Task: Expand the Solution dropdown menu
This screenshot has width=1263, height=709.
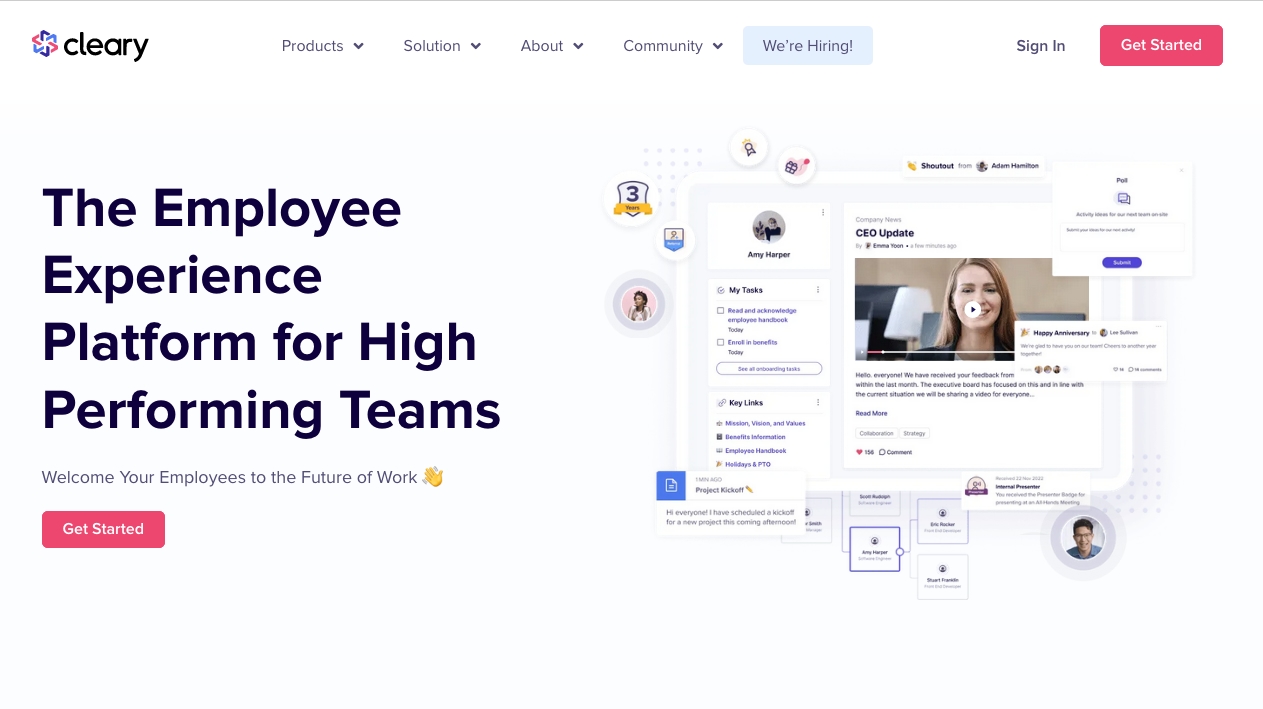Action: tap(442, 46)
